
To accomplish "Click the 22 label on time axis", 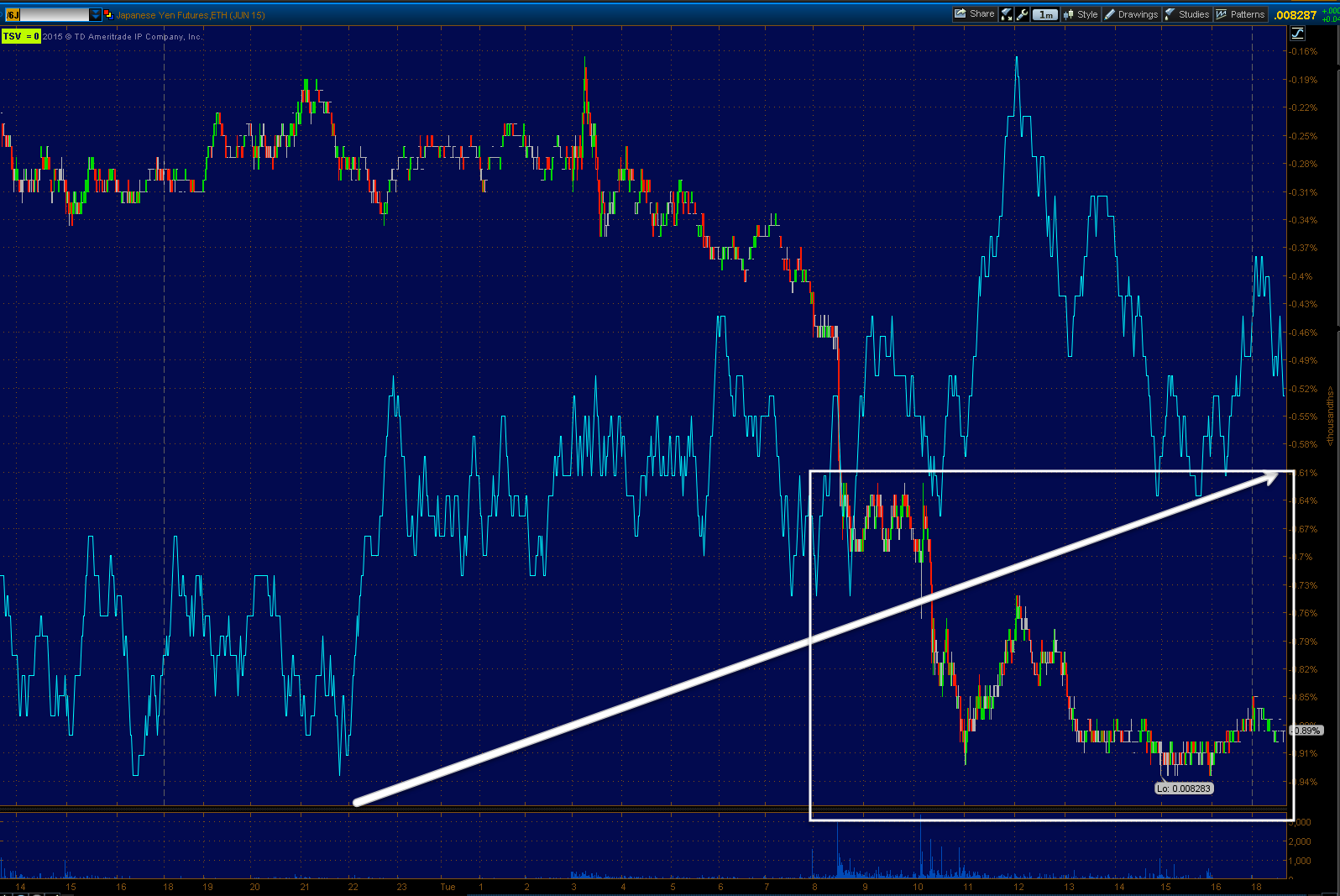I will [x=353, y=887].
